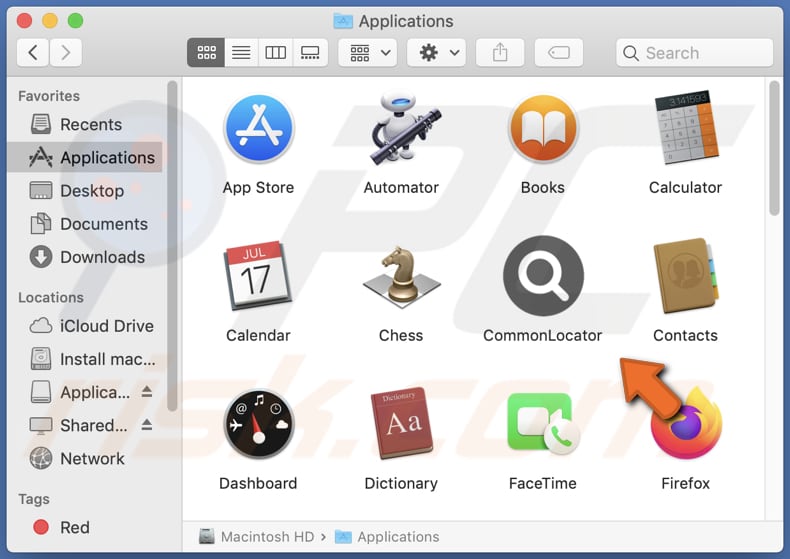The image size is (790, 559).
Task: Click the Share toolbar button
Action: [x=500, y=52]
